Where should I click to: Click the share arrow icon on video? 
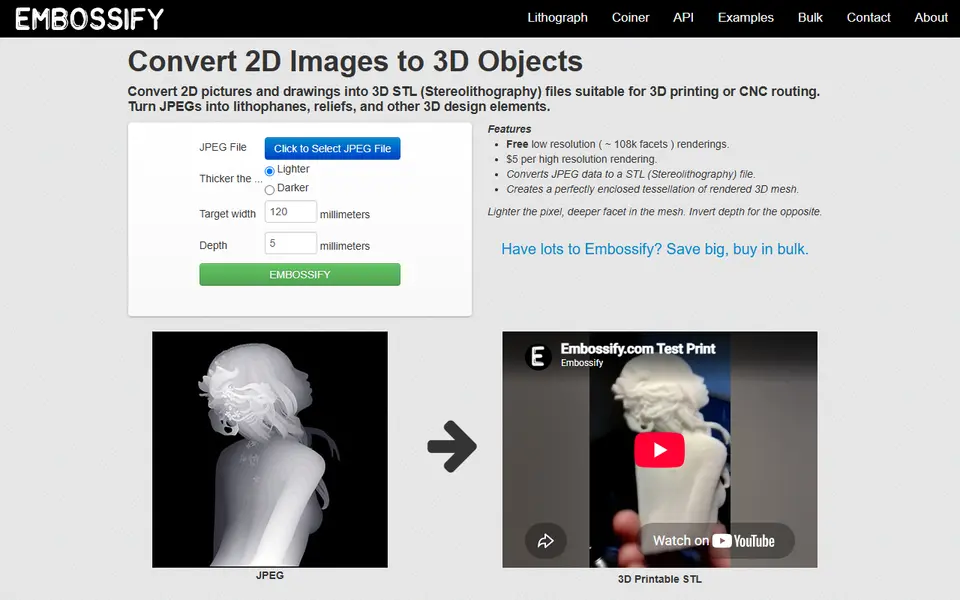[546, 541]
